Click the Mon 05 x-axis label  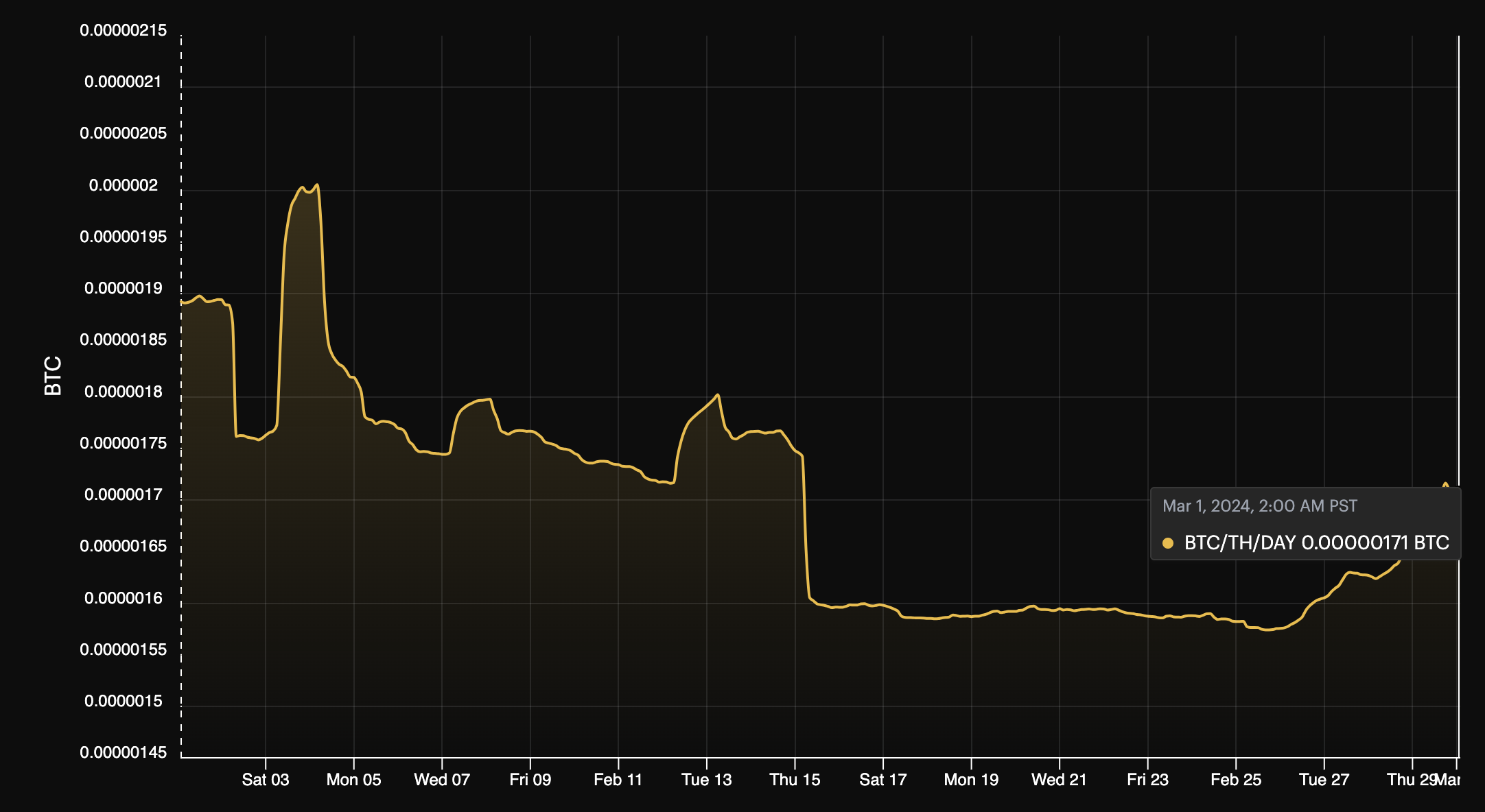pyautogui.click(x=353, y=780)
